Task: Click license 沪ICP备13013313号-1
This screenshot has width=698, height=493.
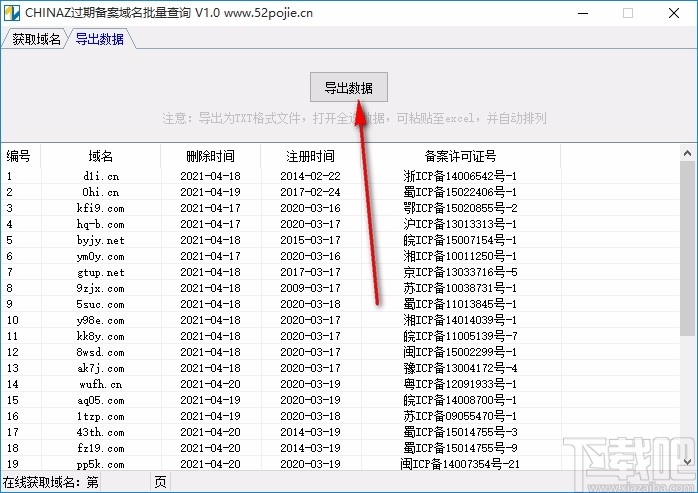Action: (x=460, y=224)
